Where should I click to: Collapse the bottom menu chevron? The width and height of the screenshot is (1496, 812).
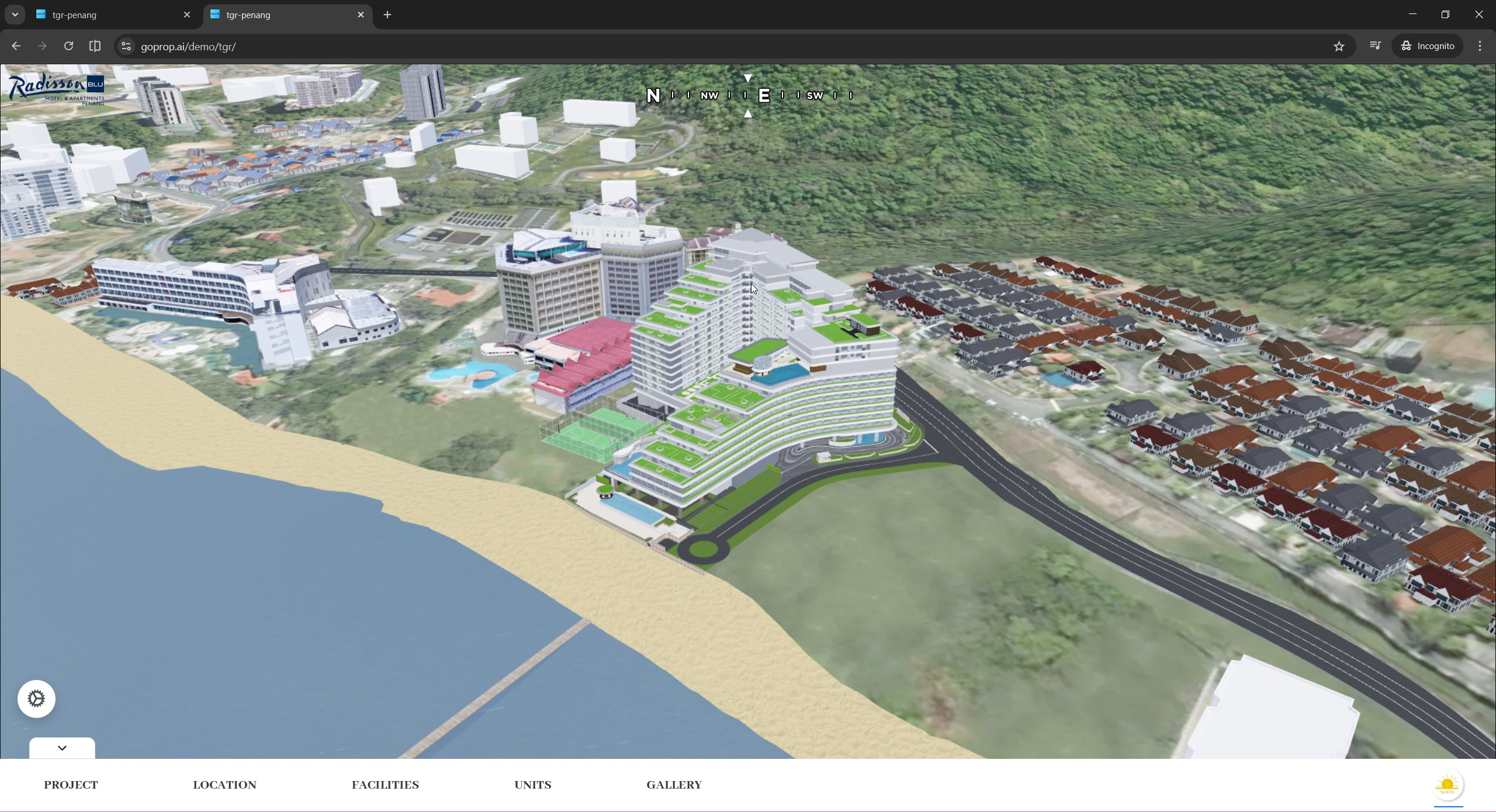pyautogui.click(x=62, y=748)
